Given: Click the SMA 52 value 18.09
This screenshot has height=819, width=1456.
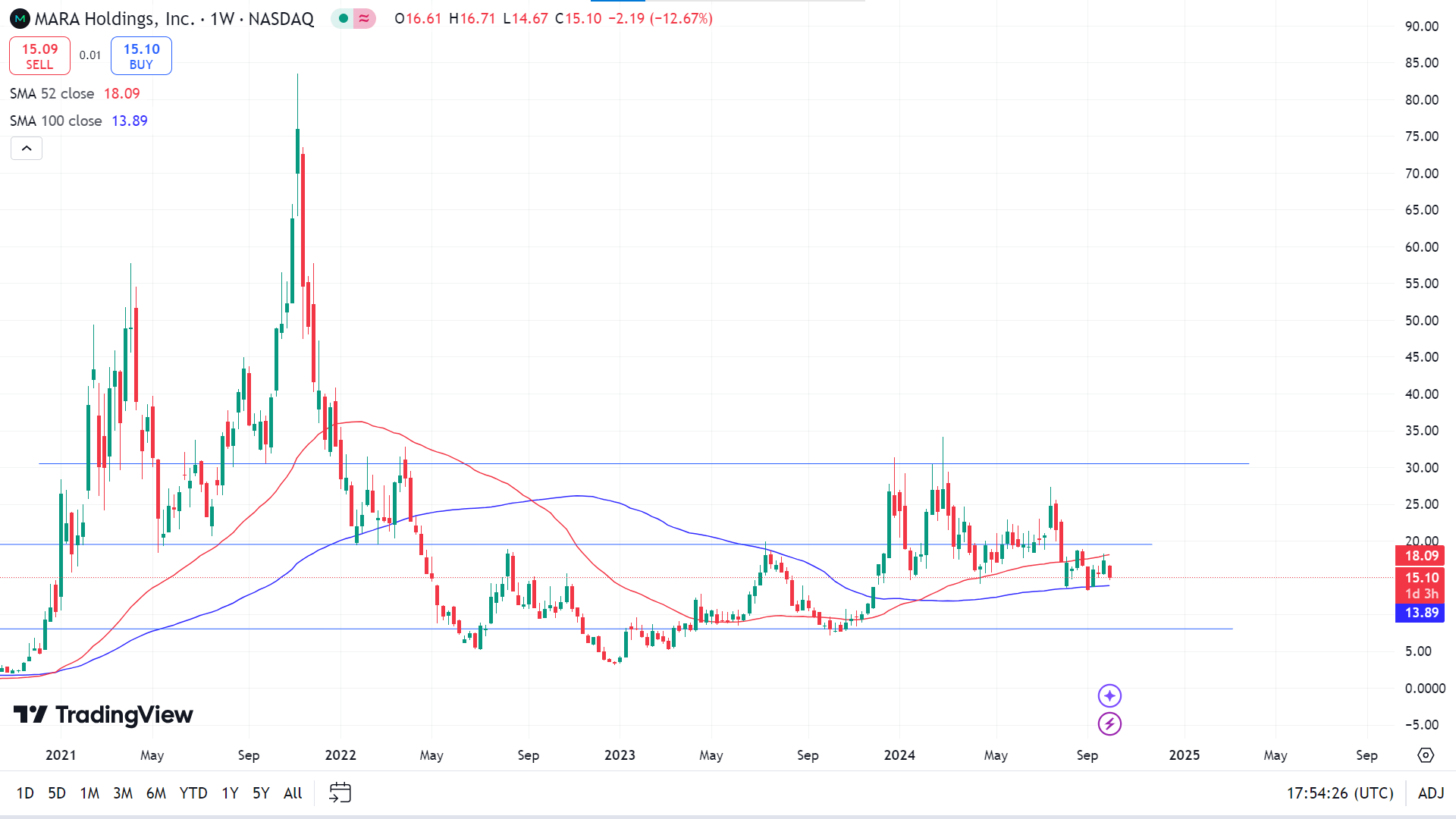Looking at the screenshot, I should (122, 93).
